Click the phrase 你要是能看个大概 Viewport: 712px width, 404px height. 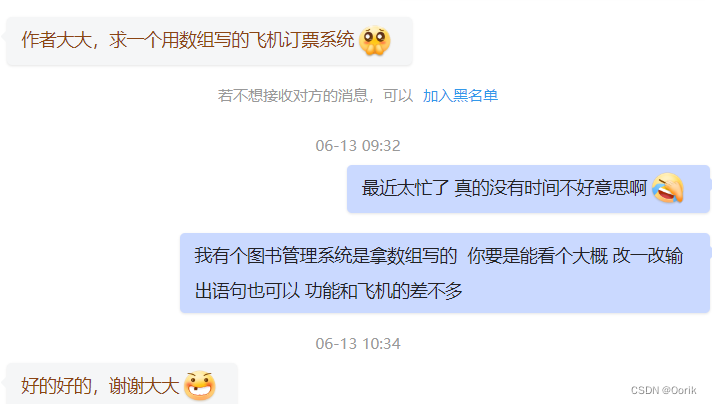point(538,256)
